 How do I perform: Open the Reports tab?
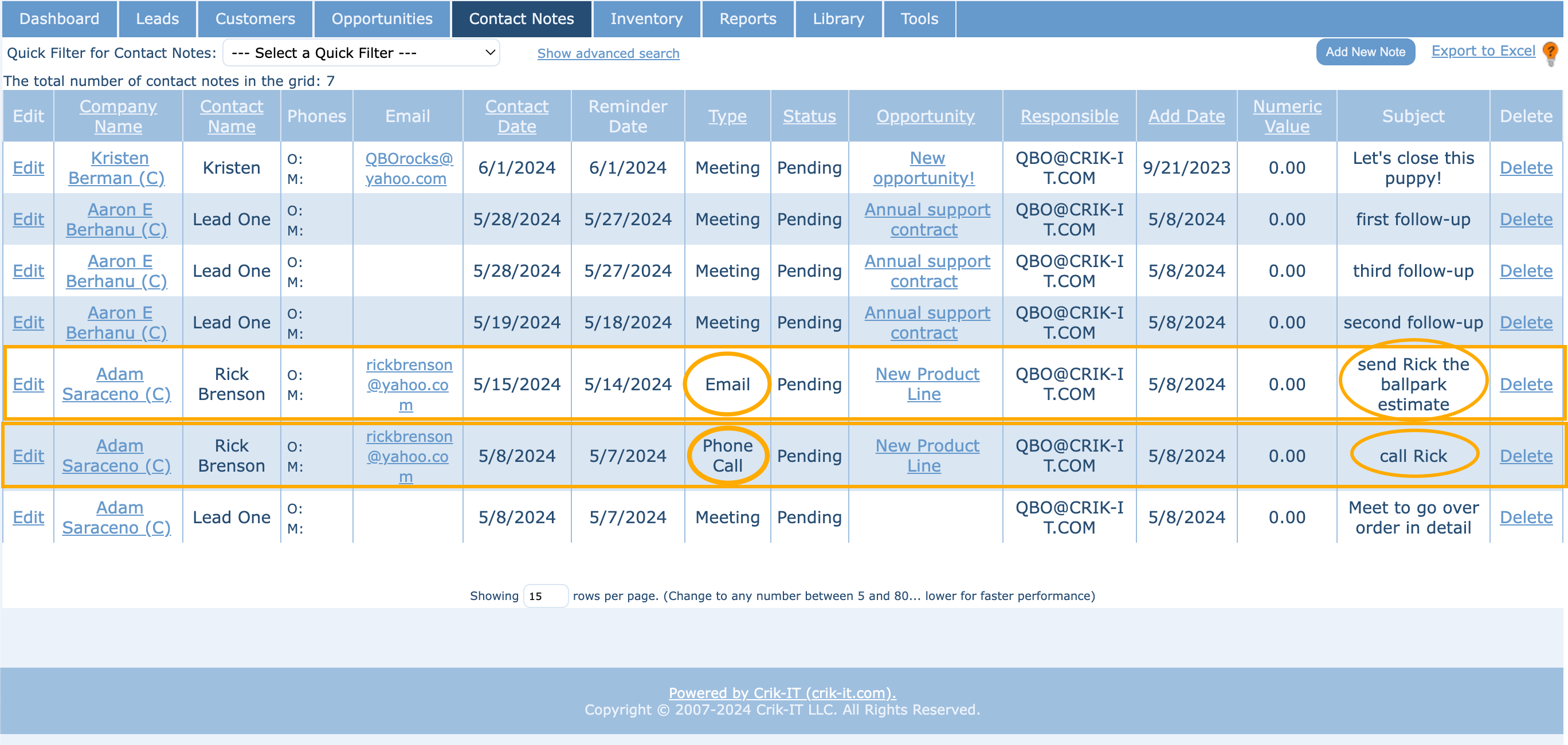click(x=747, y=19)
